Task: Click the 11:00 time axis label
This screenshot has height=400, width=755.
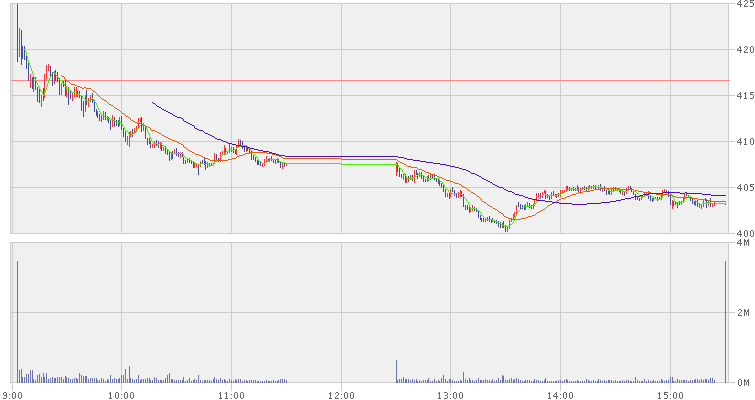Action: pos(231,393)
